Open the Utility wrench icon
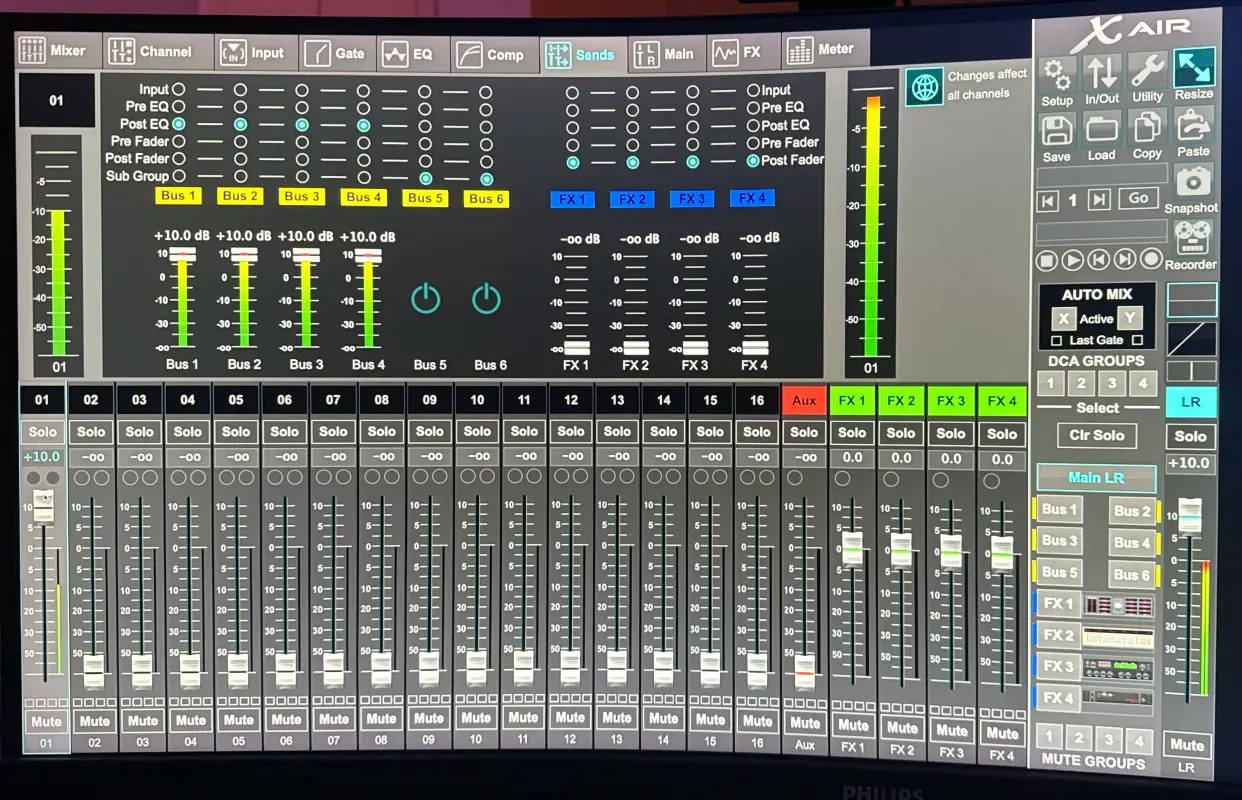Image resolution: width=1242 pixels, height=800 pixels. pyautogui.click(x=1147, y=71)
